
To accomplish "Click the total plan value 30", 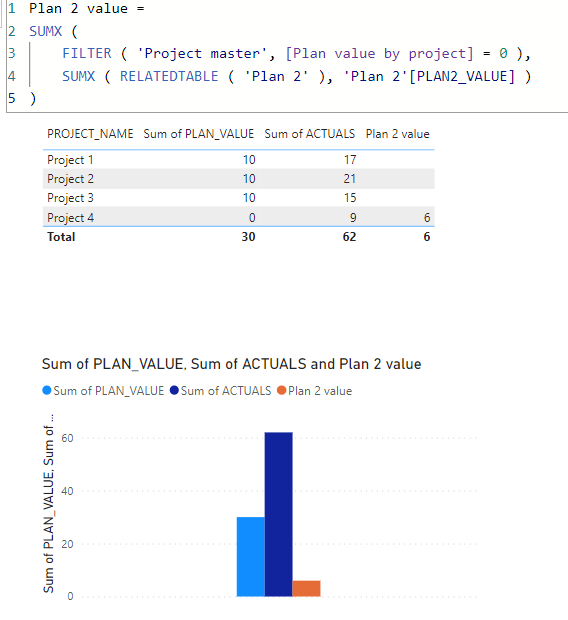I will [248, 237].
